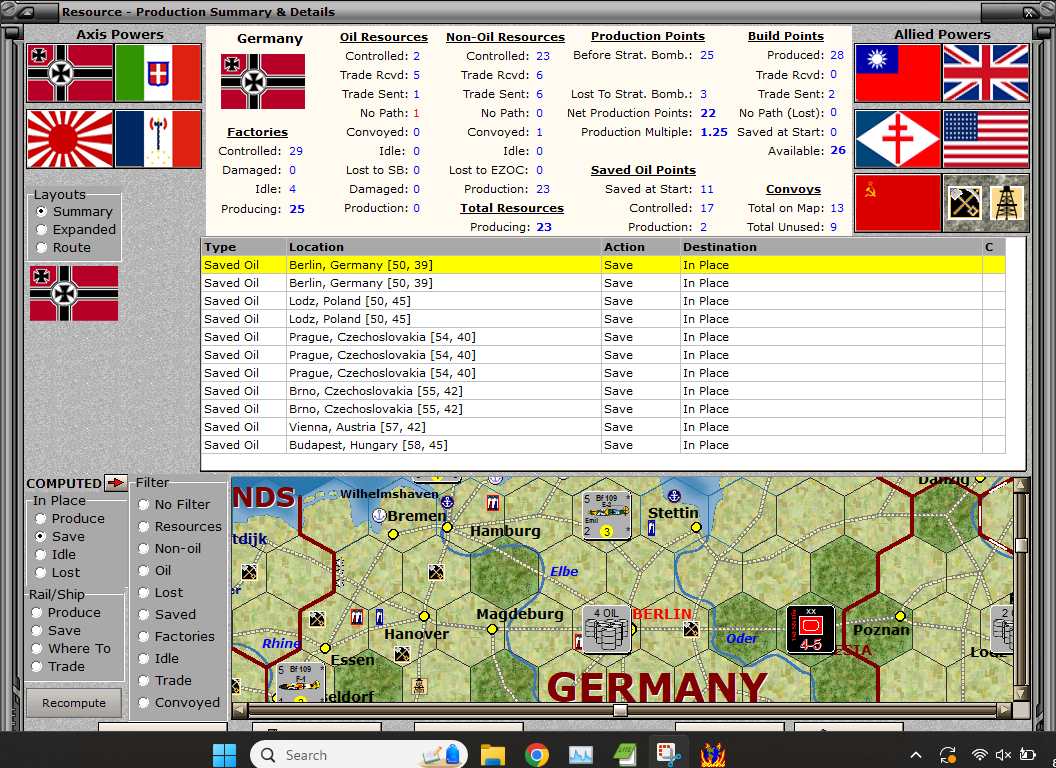Click the taskbar Search box

[357, 755]
